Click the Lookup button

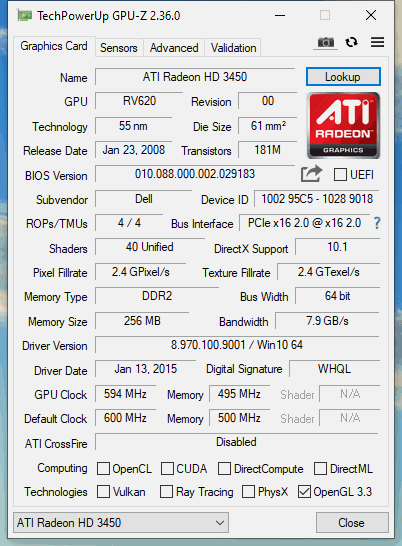pyautogui.click(x=343, y=77)
